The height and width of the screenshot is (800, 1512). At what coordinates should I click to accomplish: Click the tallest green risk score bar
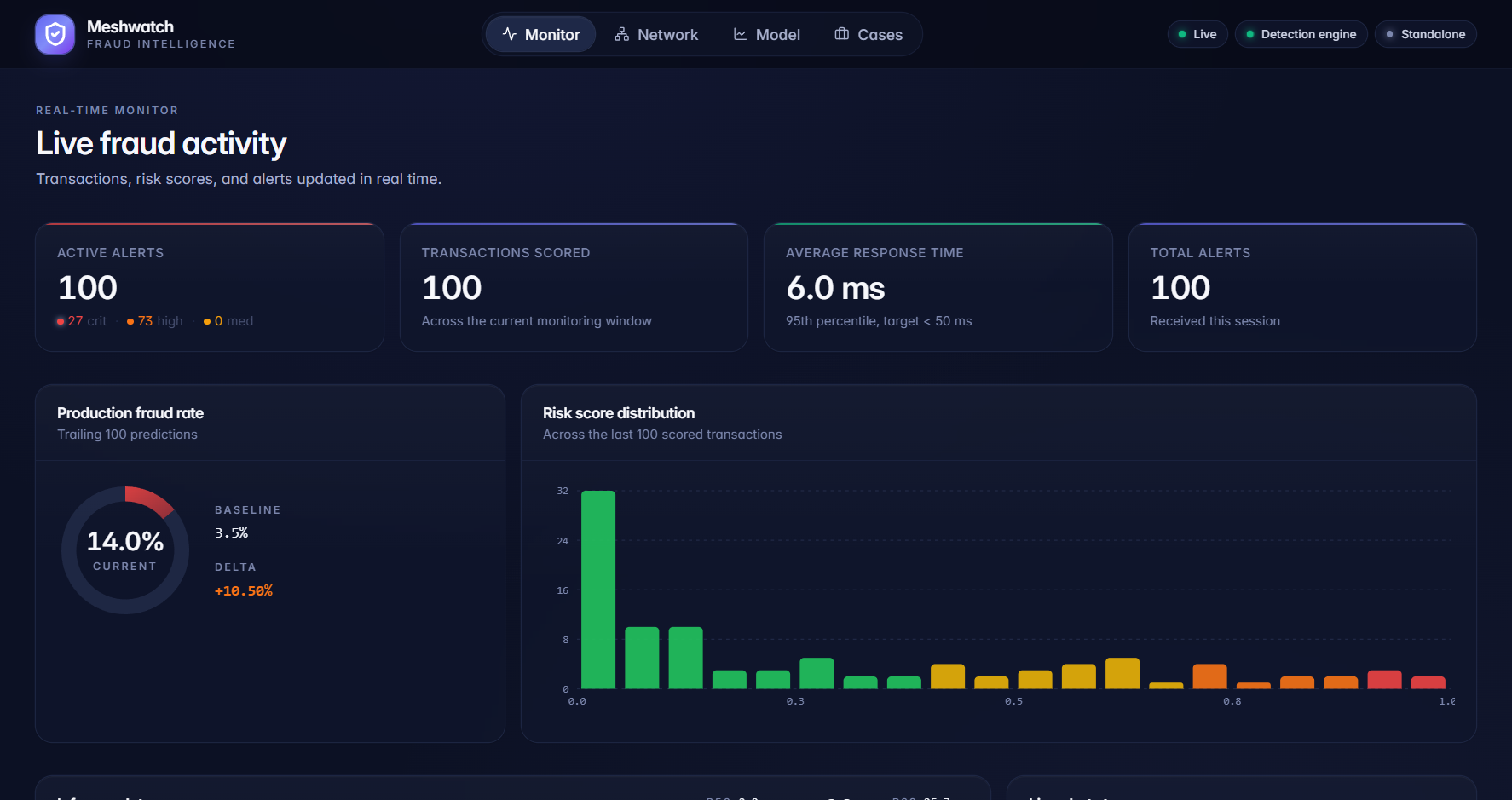598,590
